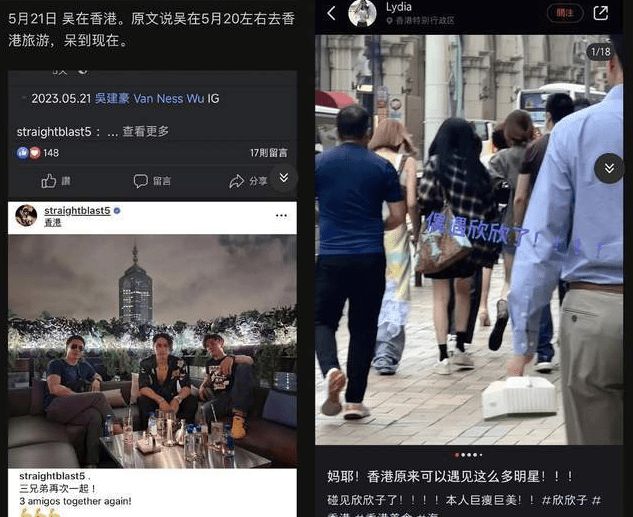Viewport: 633px width, 517px height.
Task: Expand the double chevron on the street photo
Action: click(609, 168)
